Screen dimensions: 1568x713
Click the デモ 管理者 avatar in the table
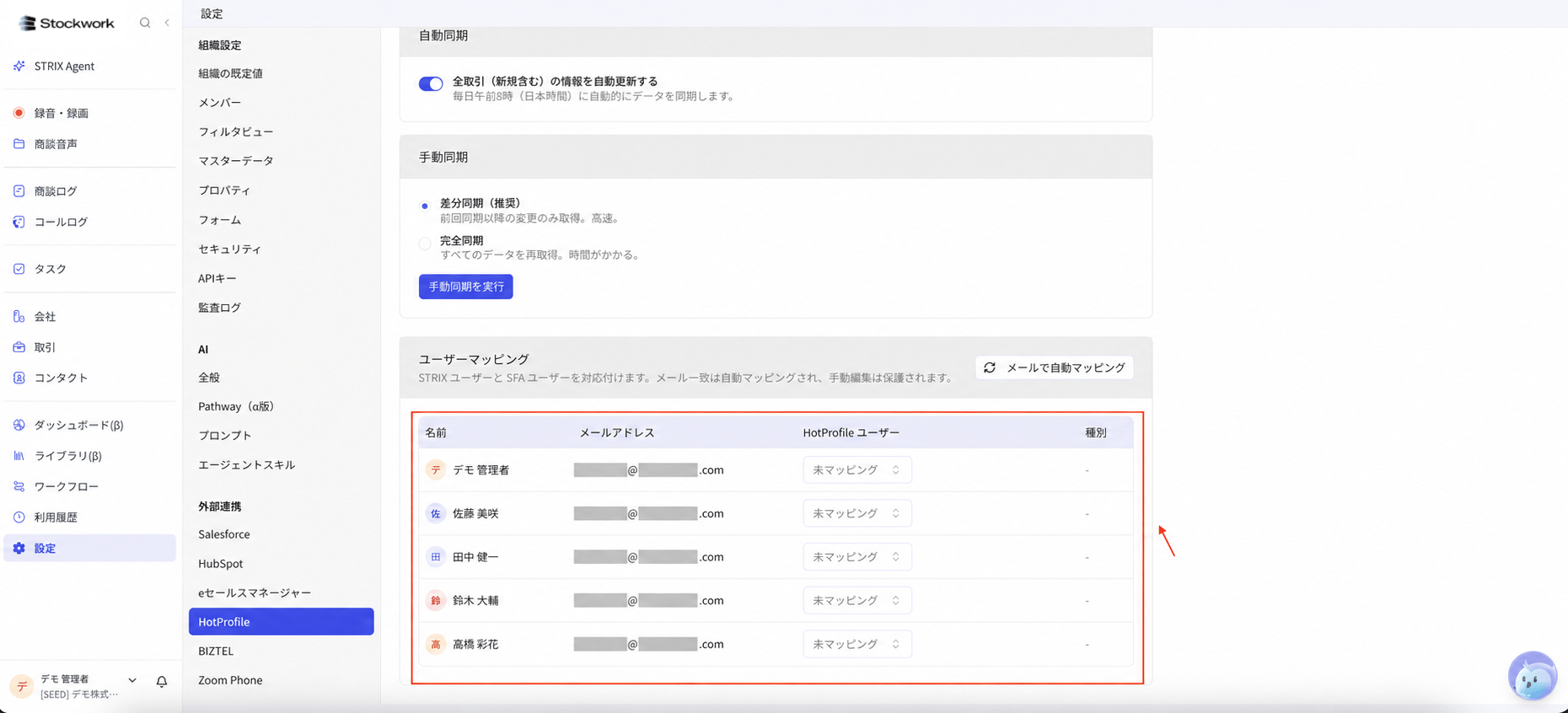tap(436, 470)
